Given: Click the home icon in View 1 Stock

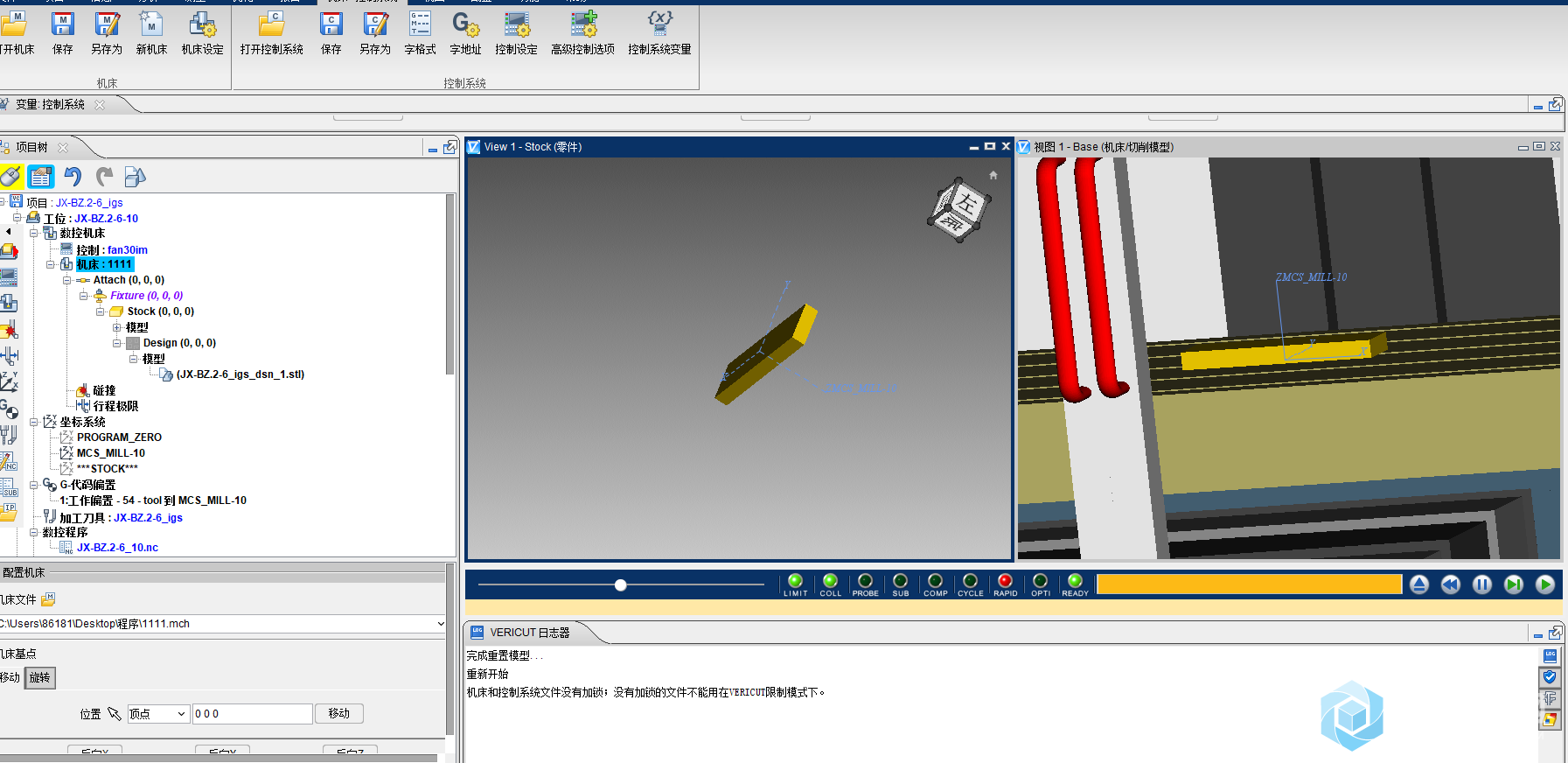Looking at the screenshot, I should [993, 175].
